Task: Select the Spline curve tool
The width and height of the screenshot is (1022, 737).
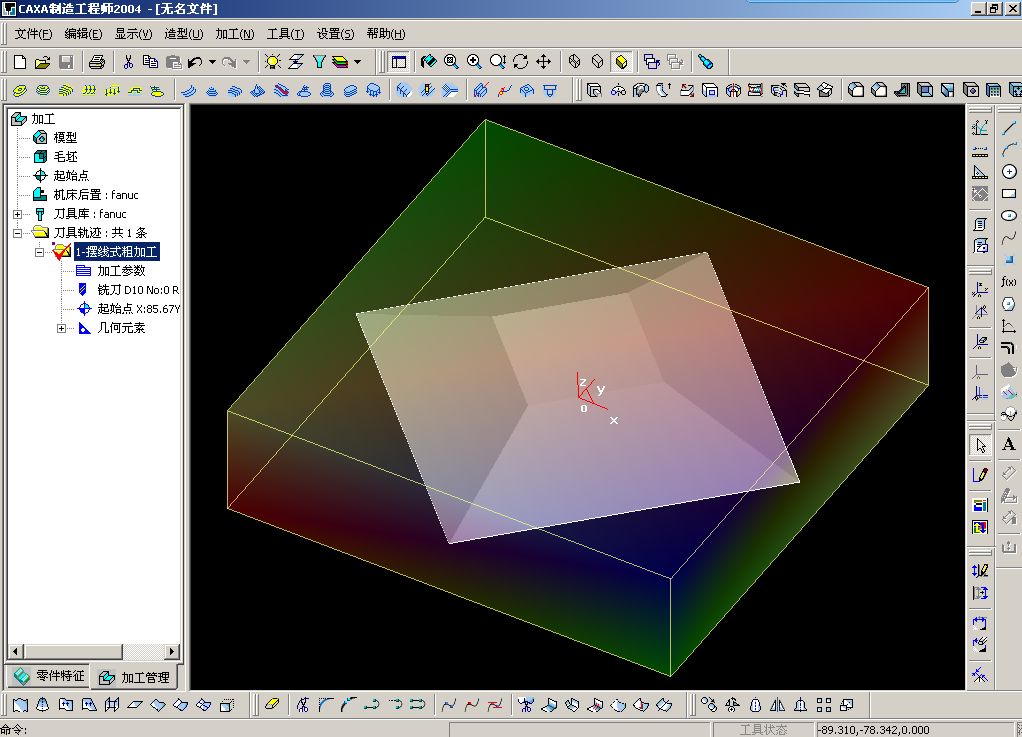Action: click(1008, 237)
